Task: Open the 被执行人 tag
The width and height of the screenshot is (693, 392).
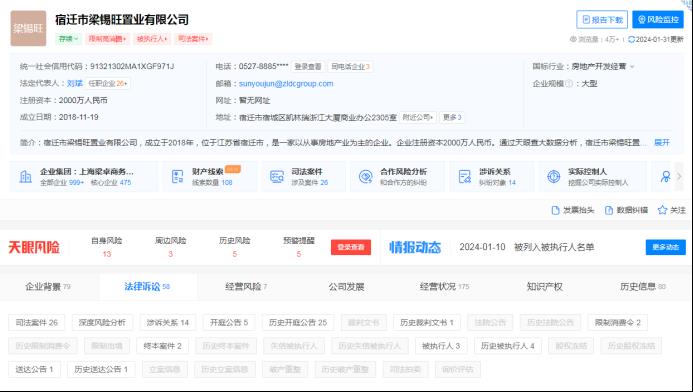Action: point(152,39)
